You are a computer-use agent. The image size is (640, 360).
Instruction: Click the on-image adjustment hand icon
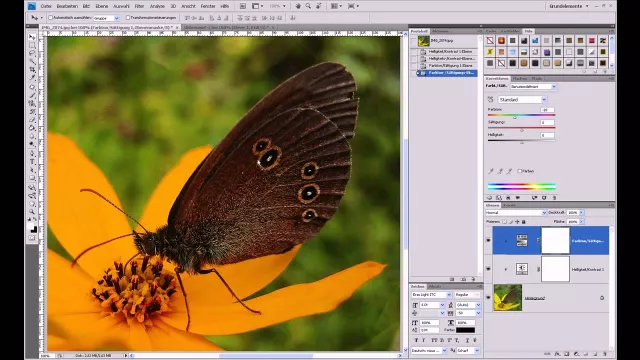coord(490,100)
